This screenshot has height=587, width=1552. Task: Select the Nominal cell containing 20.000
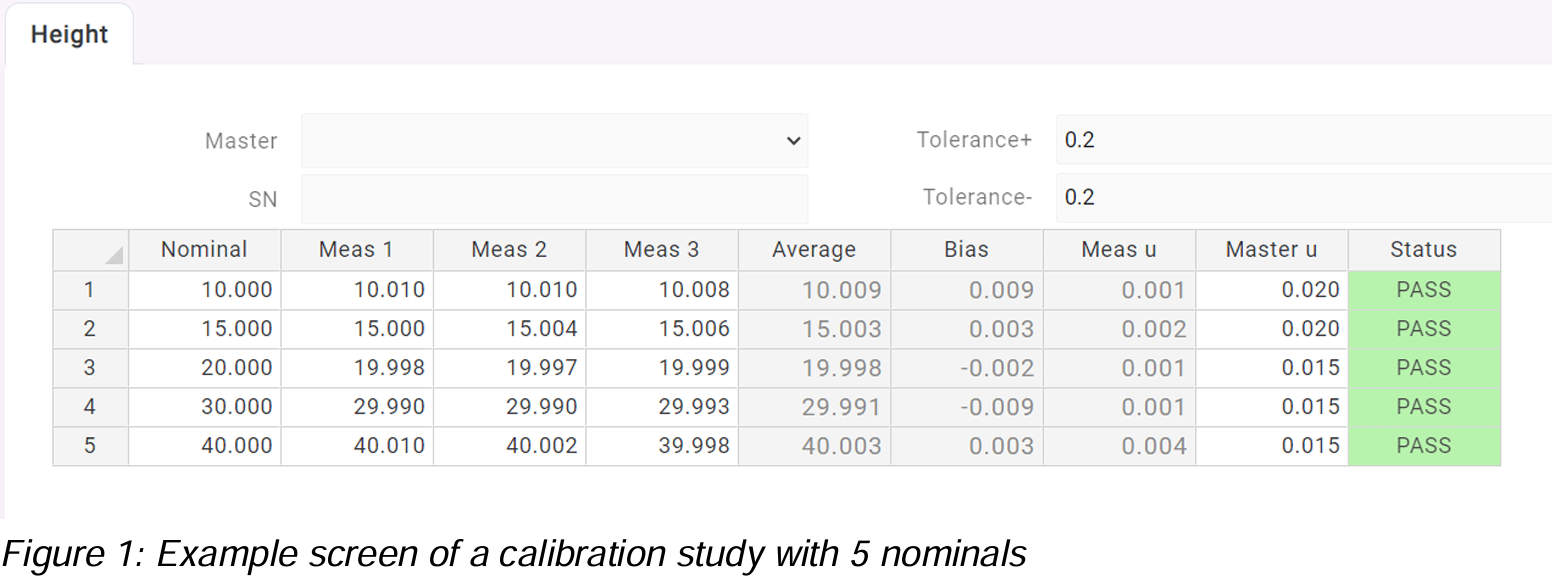tap(204, 367)
